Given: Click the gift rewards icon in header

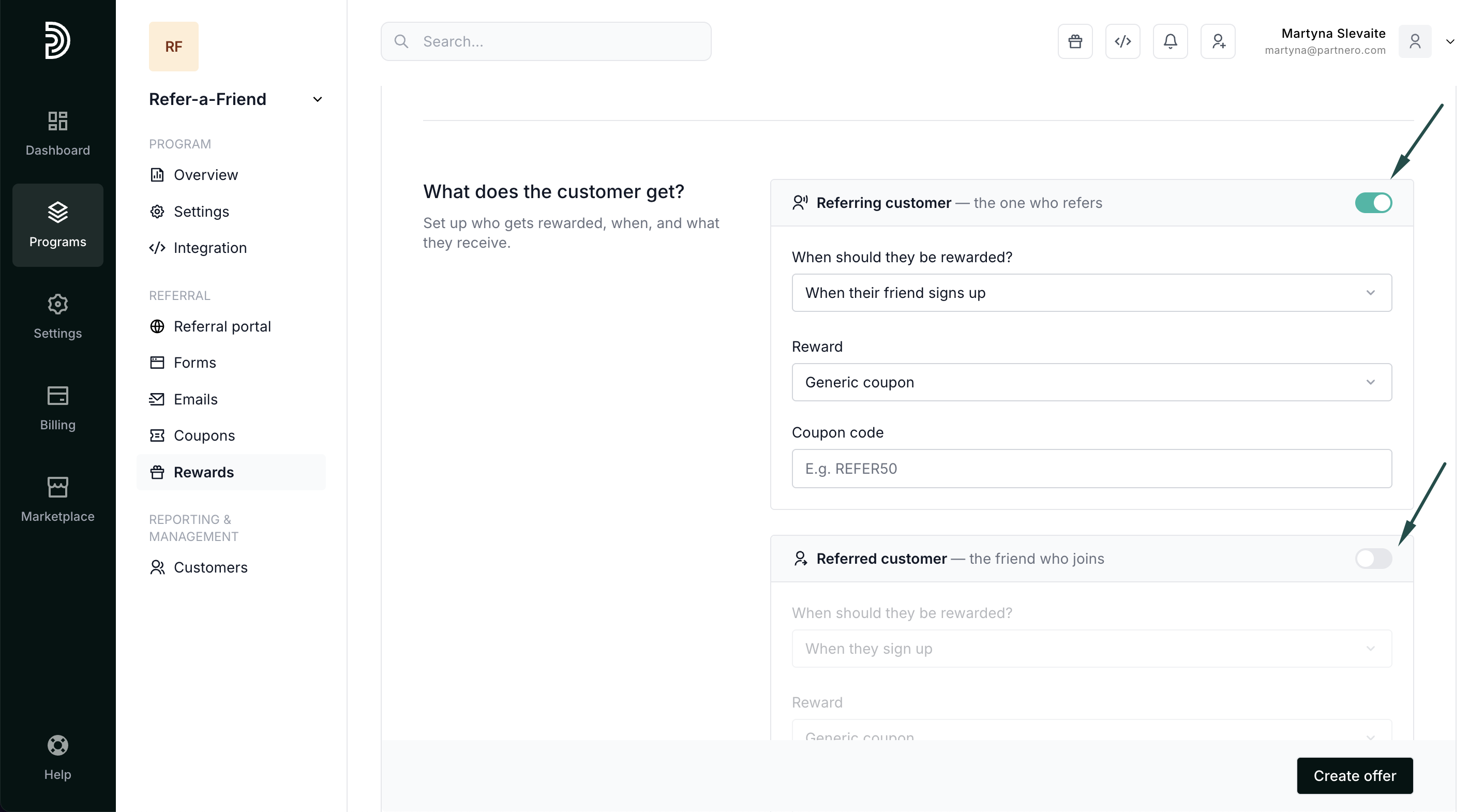Looking at the screenshot, I should [x=1075, y=41].
